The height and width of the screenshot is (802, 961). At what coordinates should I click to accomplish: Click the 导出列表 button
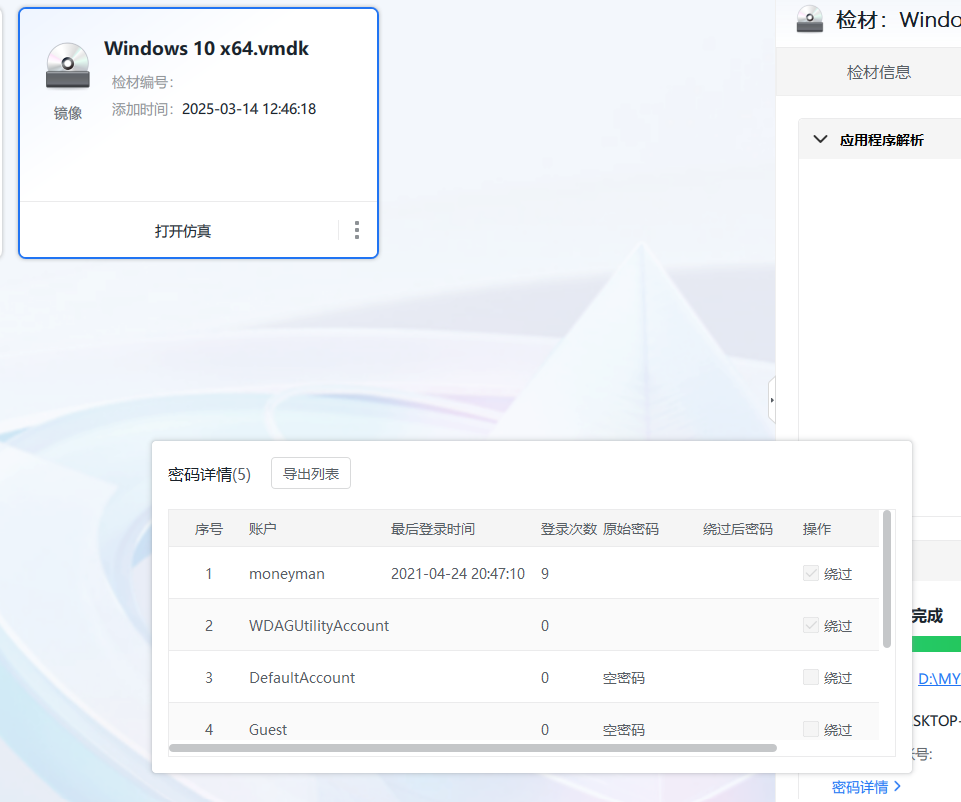point(311,474)
